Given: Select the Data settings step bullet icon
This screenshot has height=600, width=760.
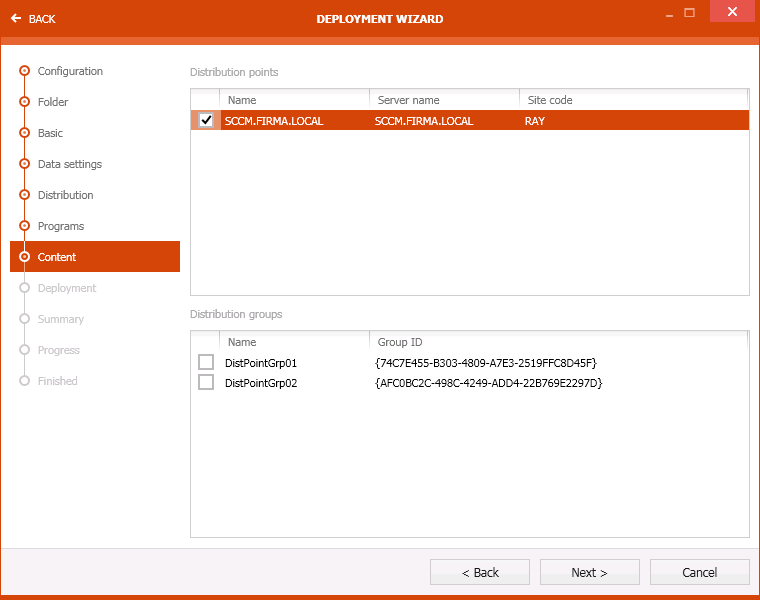Looking at the screenshot, I should coord(24,164).
